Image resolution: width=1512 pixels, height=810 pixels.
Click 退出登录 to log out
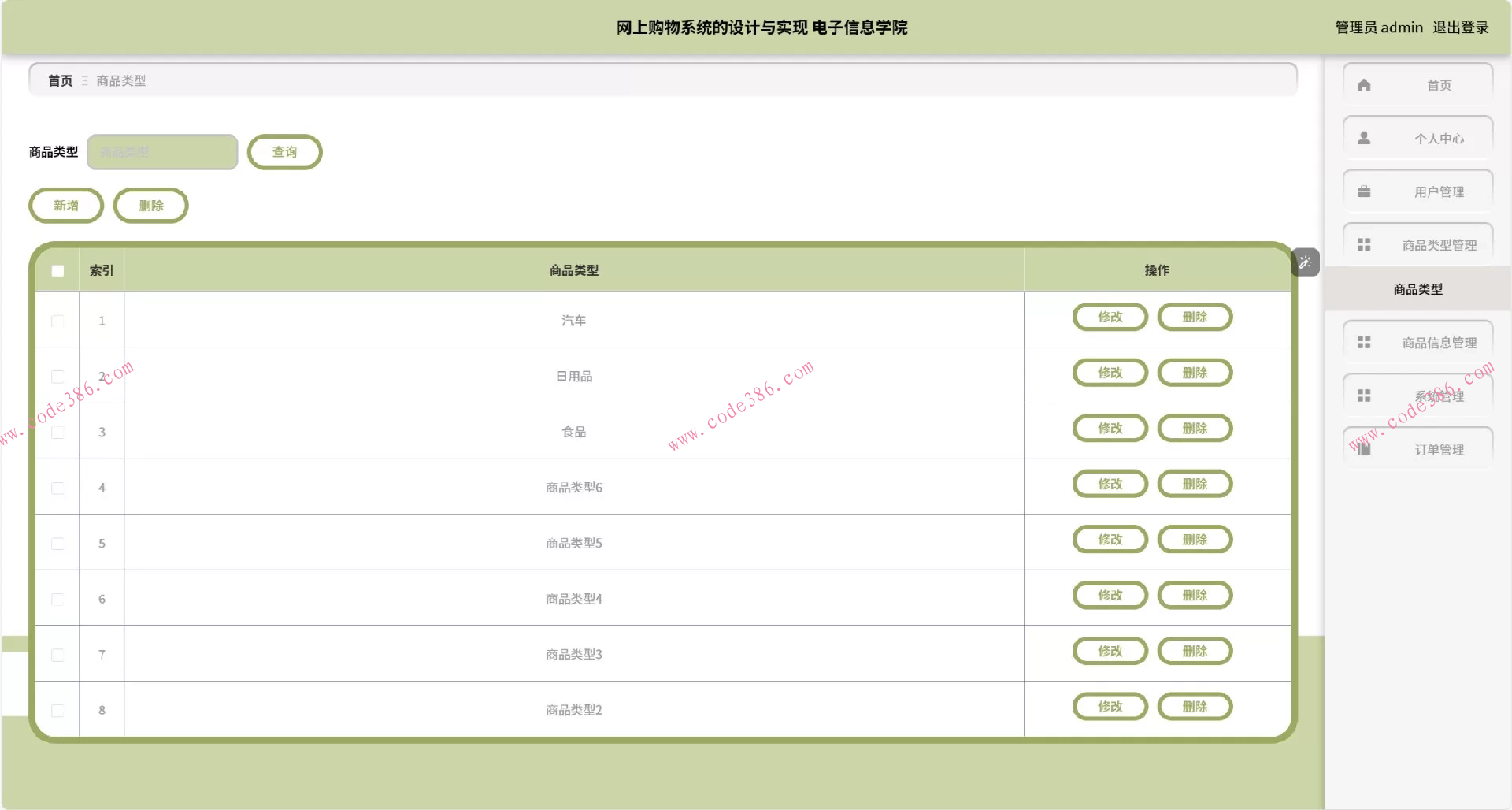tap(1461, 28)
